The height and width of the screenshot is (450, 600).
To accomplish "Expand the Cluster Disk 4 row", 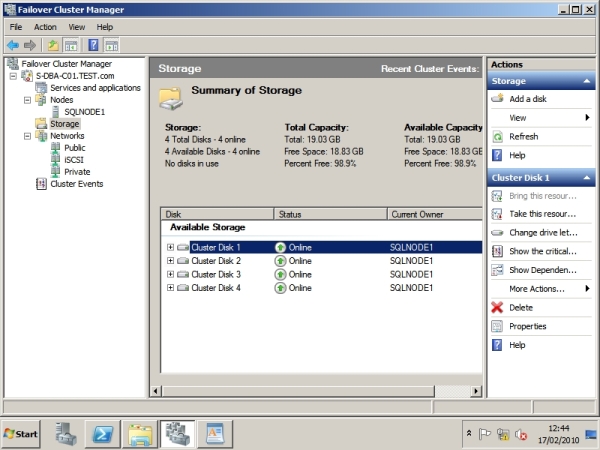I will [x=171, y=288].
